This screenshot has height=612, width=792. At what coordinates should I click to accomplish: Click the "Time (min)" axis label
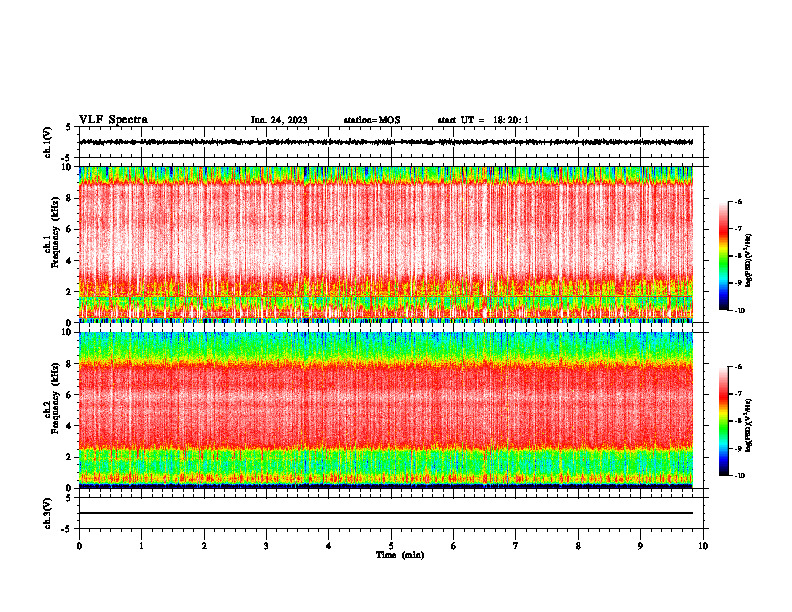coord(400,555)
